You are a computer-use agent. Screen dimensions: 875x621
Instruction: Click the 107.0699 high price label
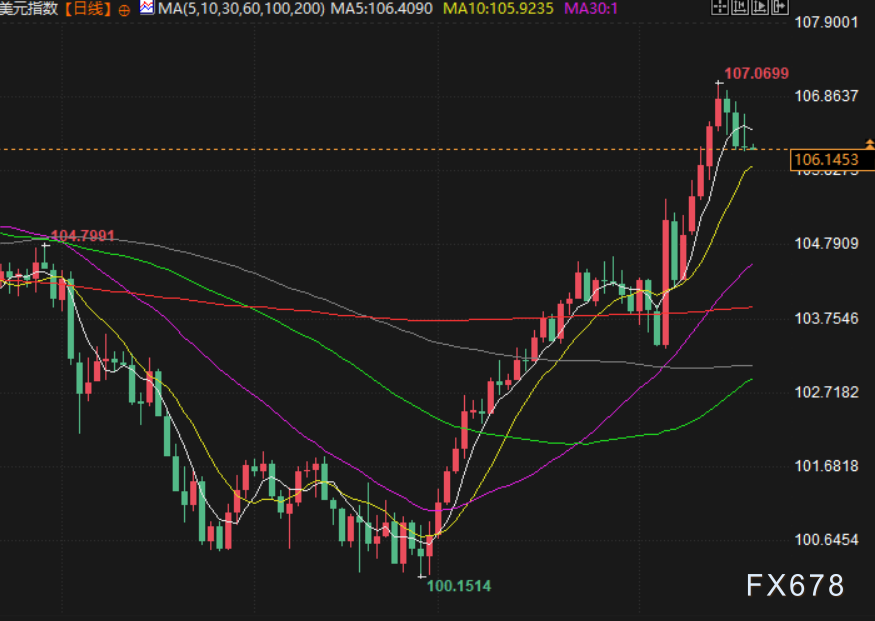[x=756, y=73]
